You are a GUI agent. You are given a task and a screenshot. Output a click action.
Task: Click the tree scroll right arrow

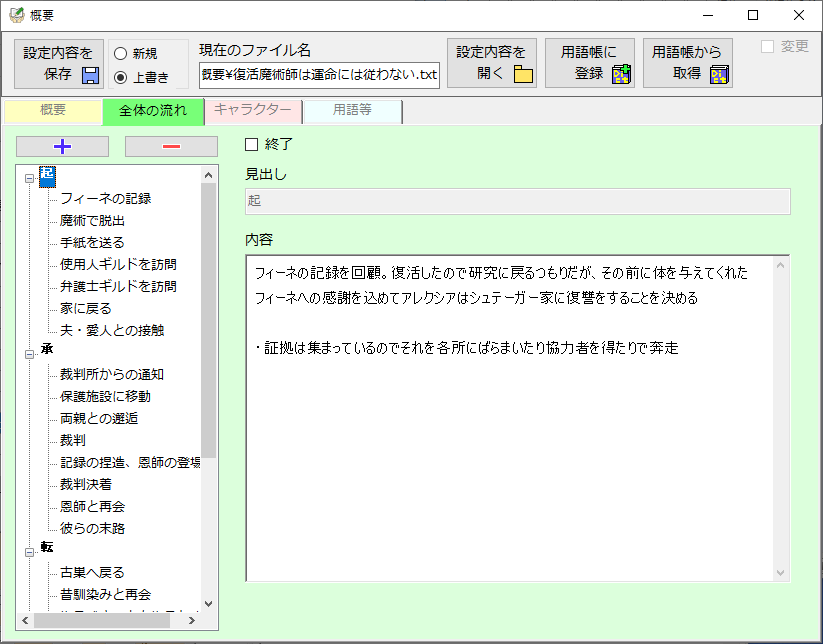coord(192,620)
